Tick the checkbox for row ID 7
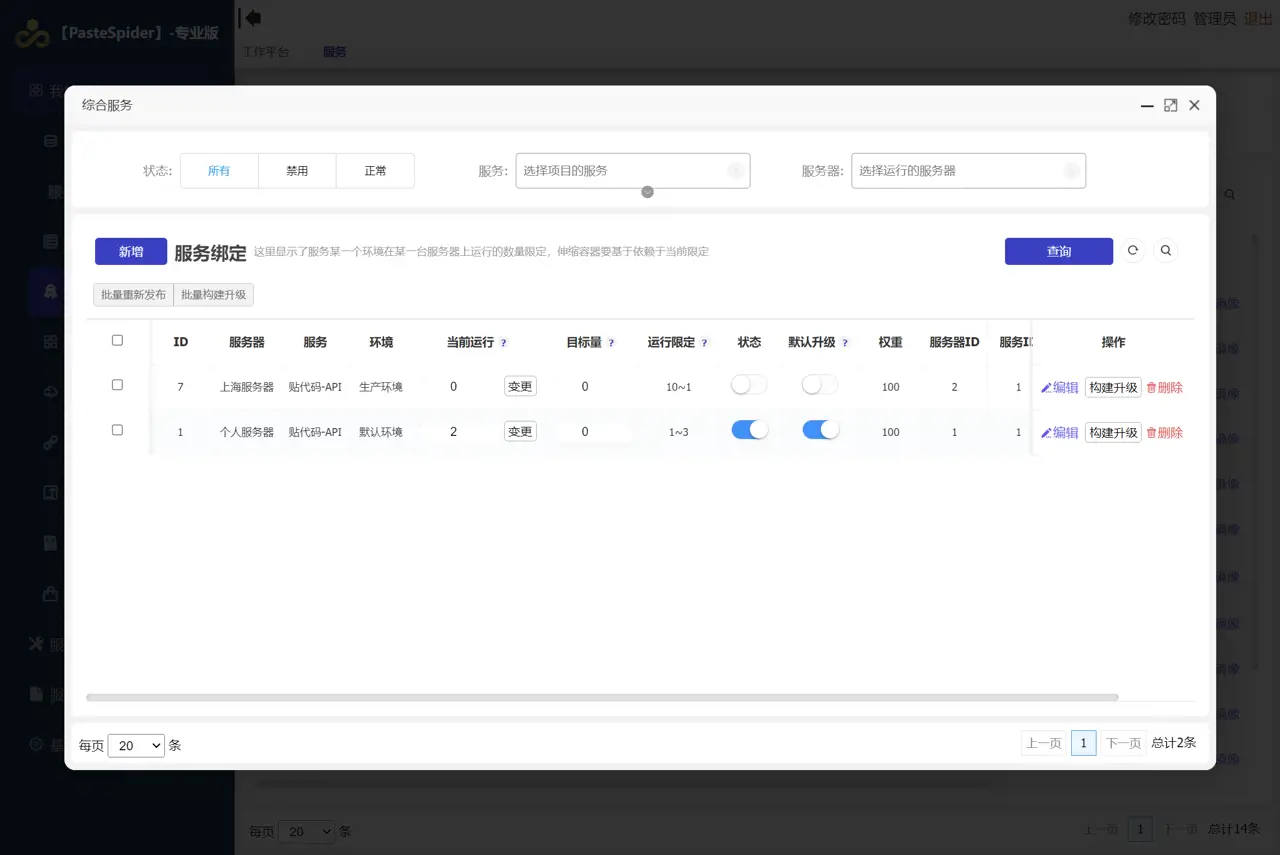1280x855 pixels. [x=117, y=385]
